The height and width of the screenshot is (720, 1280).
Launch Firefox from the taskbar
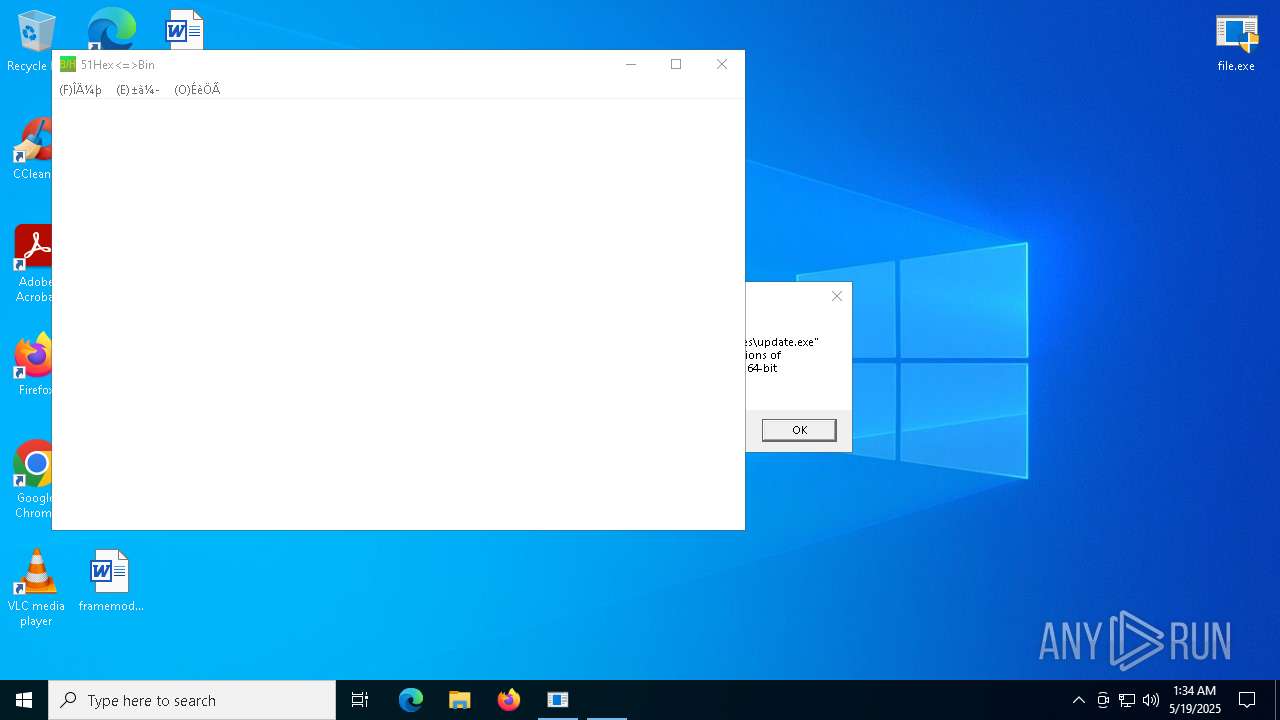509,700
